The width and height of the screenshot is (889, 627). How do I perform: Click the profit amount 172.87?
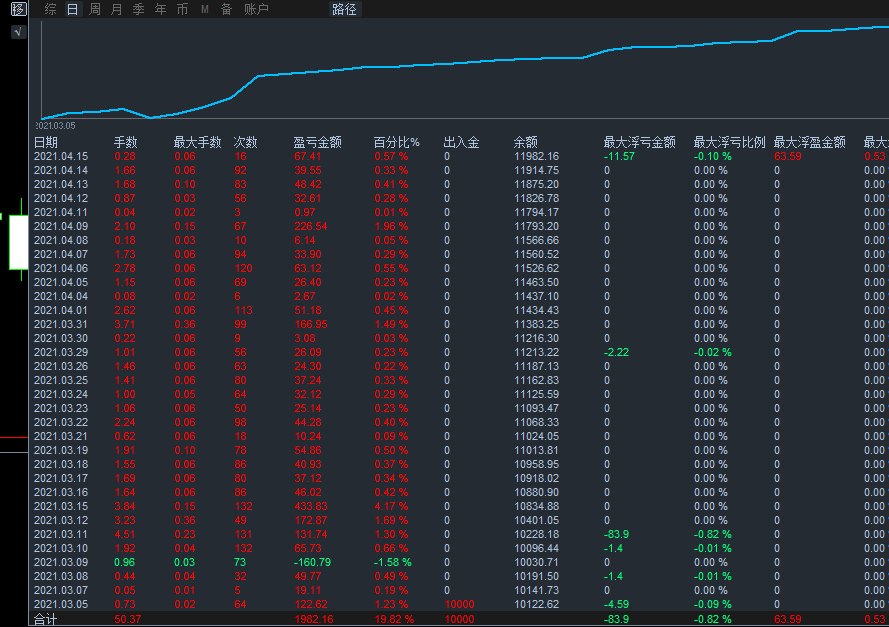(311, 520)
